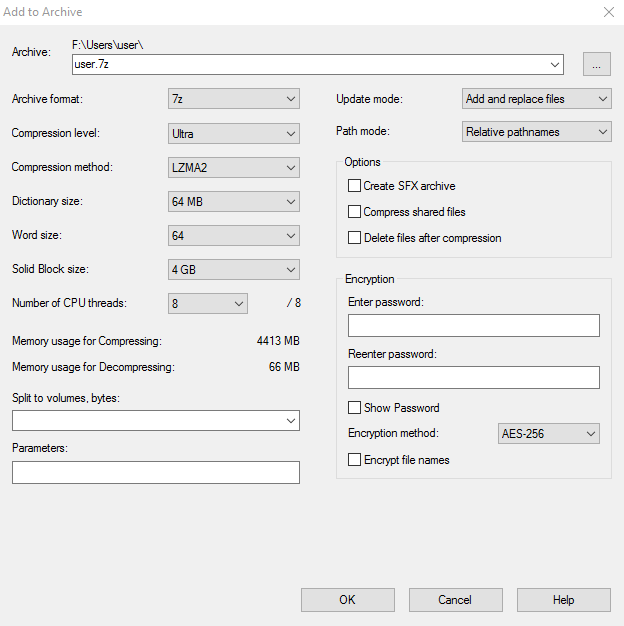The height and width of the screenshot is (626, 624).
Task: Click the Enter password field
Action: pos(473,326)
